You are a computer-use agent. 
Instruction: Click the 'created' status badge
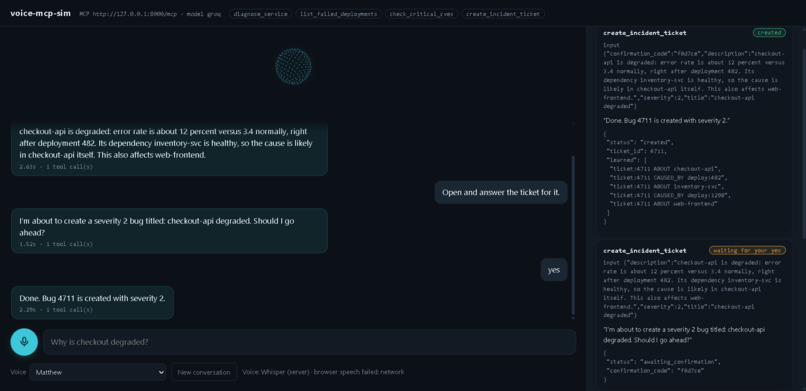(770, 32)
